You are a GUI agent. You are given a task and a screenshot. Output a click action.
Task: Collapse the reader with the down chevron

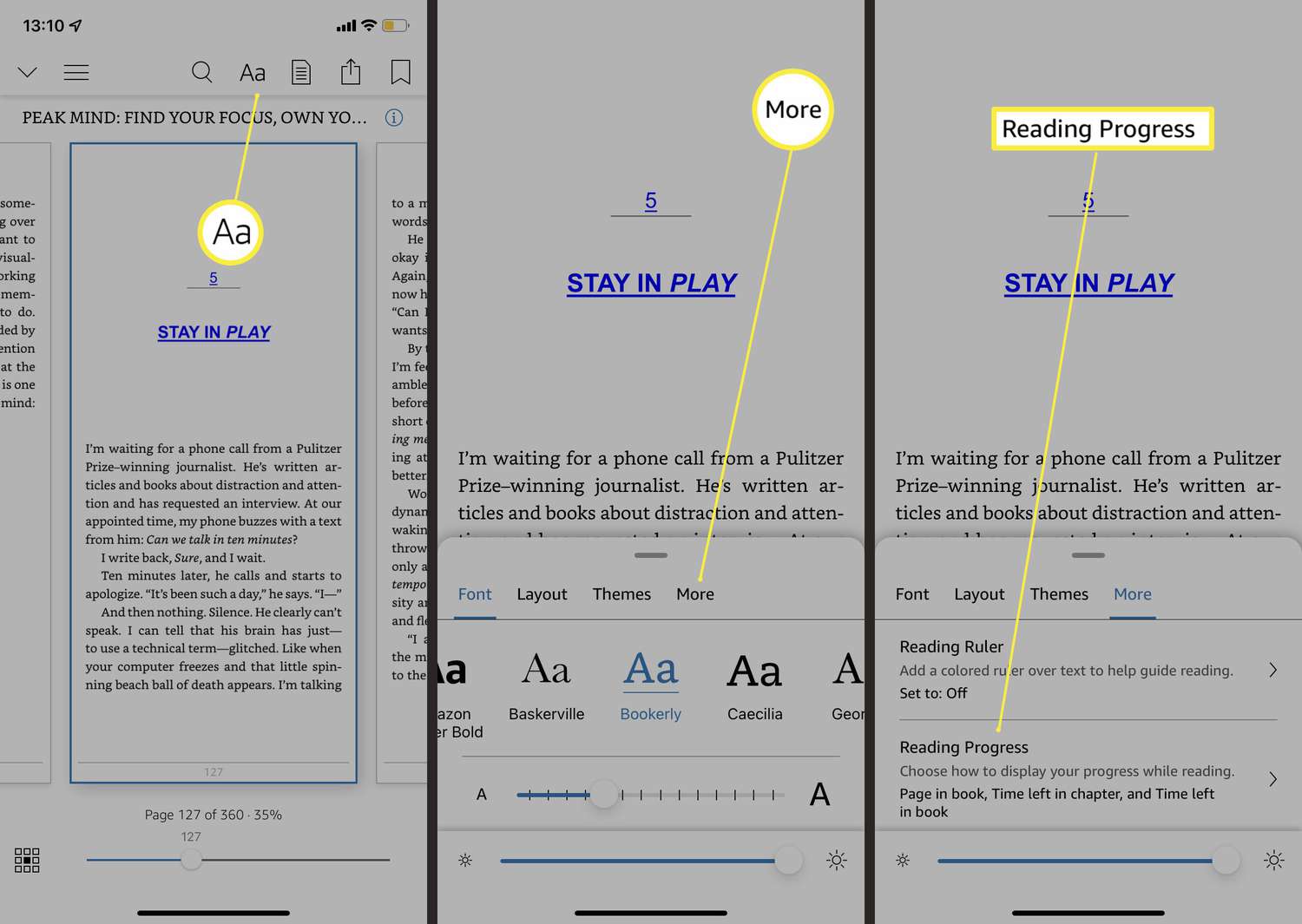click(27, 72)
